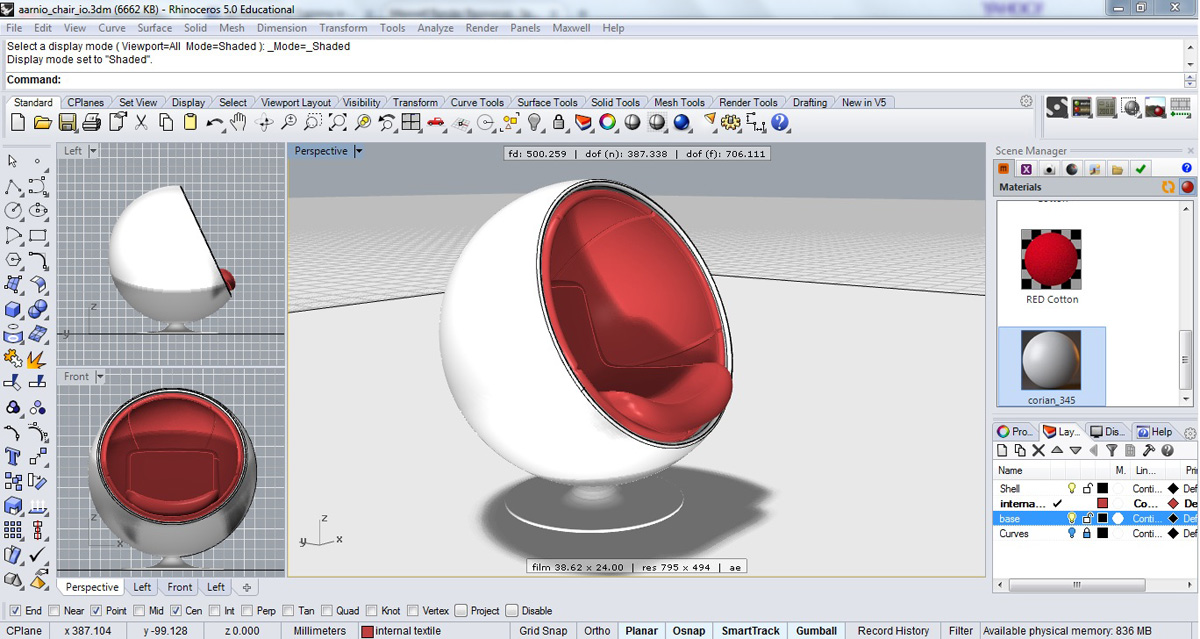Click the Undo arrow icon
The height and width of the screenshot is (639, 1200).
[x=214, y=122]
